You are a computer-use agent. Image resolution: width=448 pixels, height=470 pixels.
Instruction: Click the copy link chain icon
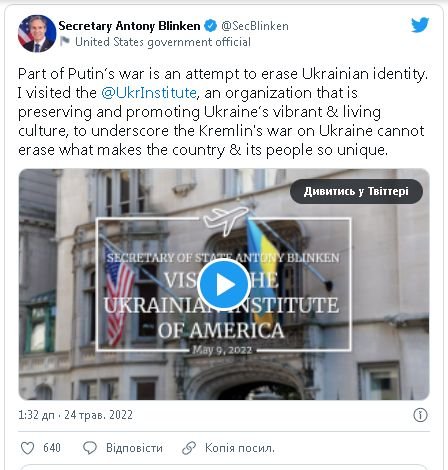coord(189,448)
